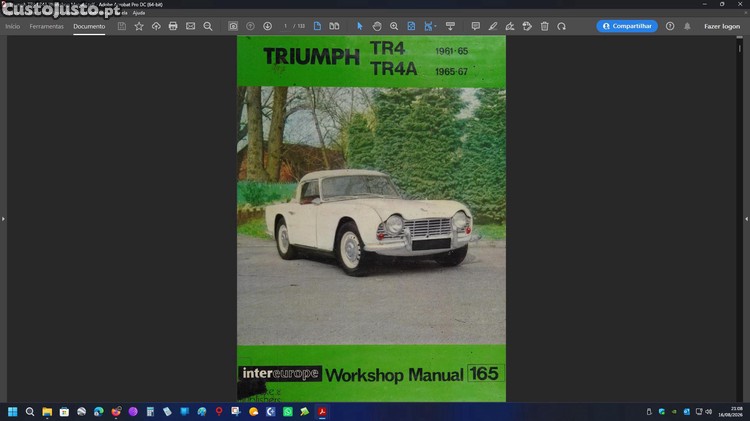Open Windows taskbar search
Screen dimensions: 750x421
(x=30, y=411)
